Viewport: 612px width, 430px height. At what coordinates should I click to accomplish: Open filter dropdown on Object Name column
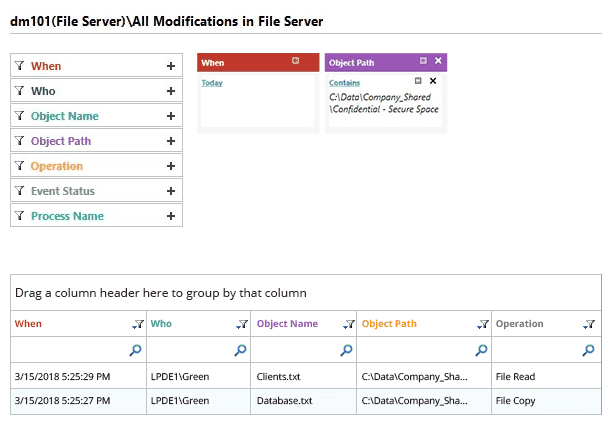(349, 324)
